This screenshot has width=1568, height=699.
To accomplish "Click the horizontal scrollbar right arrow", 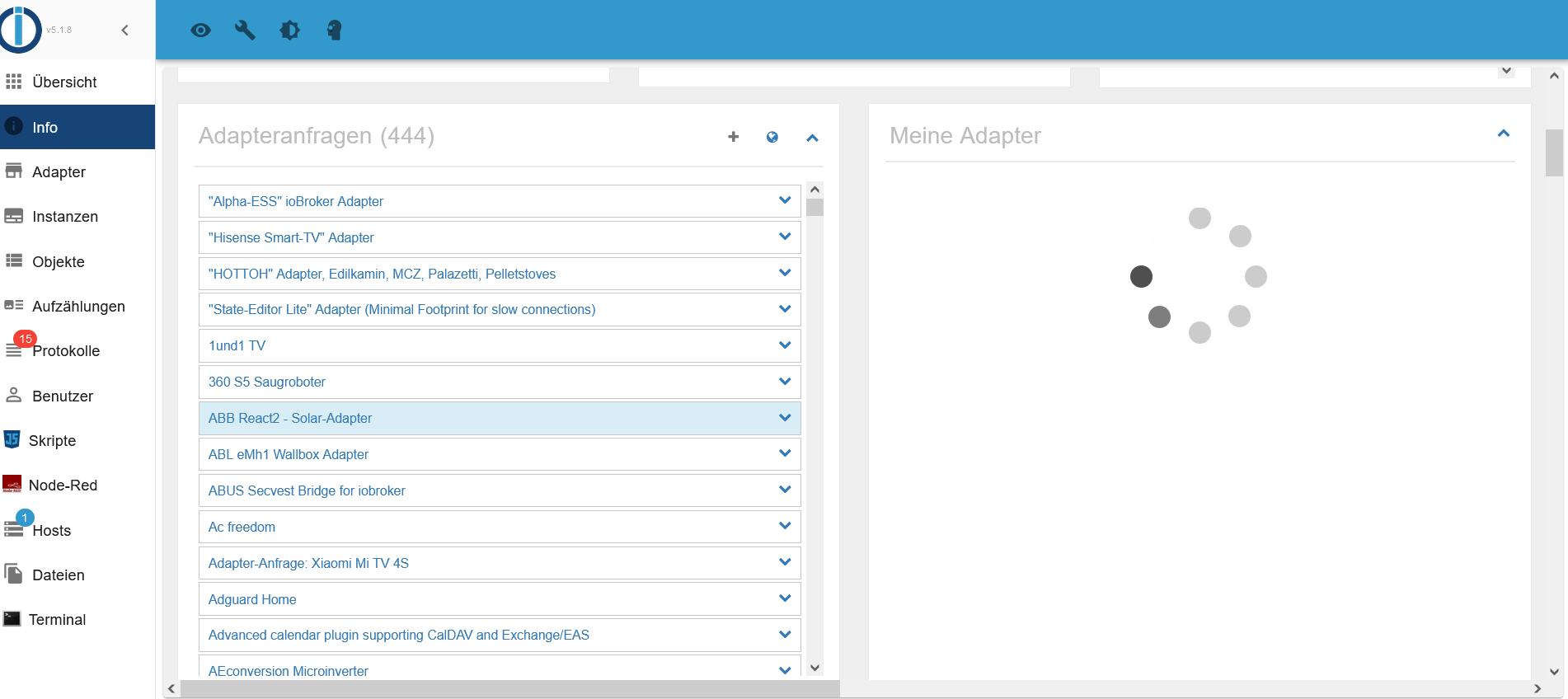I will pos(1537,689).
